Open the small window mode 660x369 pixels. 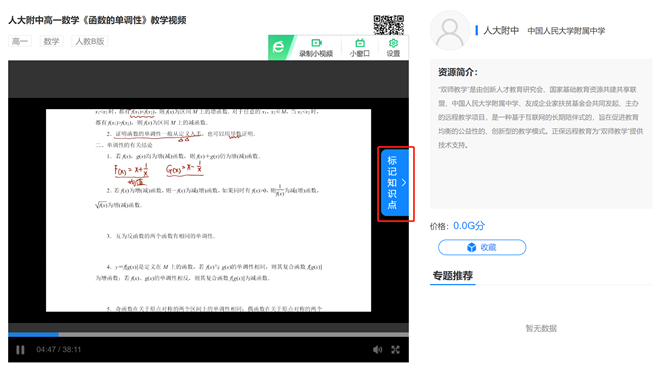pos(359,48)
